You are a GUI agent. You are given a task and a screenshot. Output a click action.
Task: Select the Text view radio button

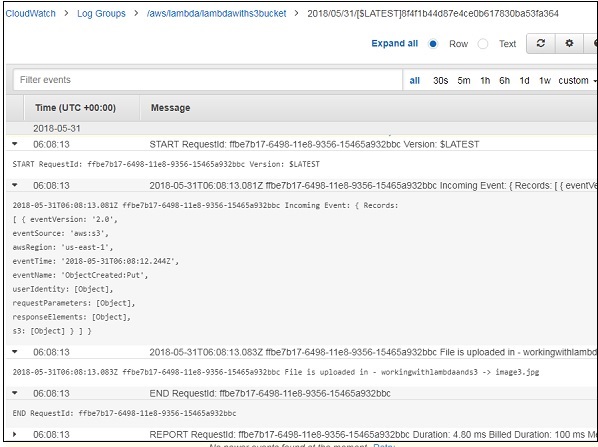(483, 44)
